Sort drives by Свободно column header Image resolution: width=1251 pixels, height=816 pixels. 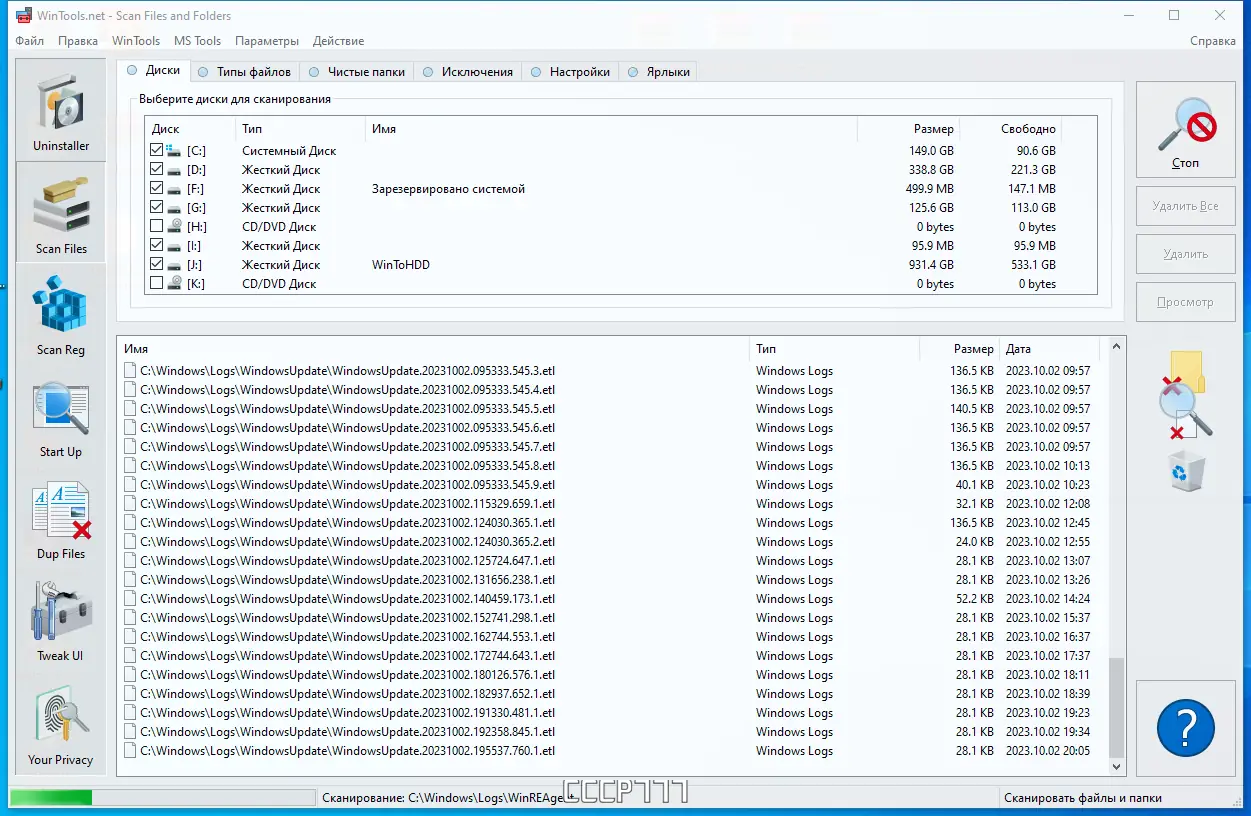point(1011,129)
